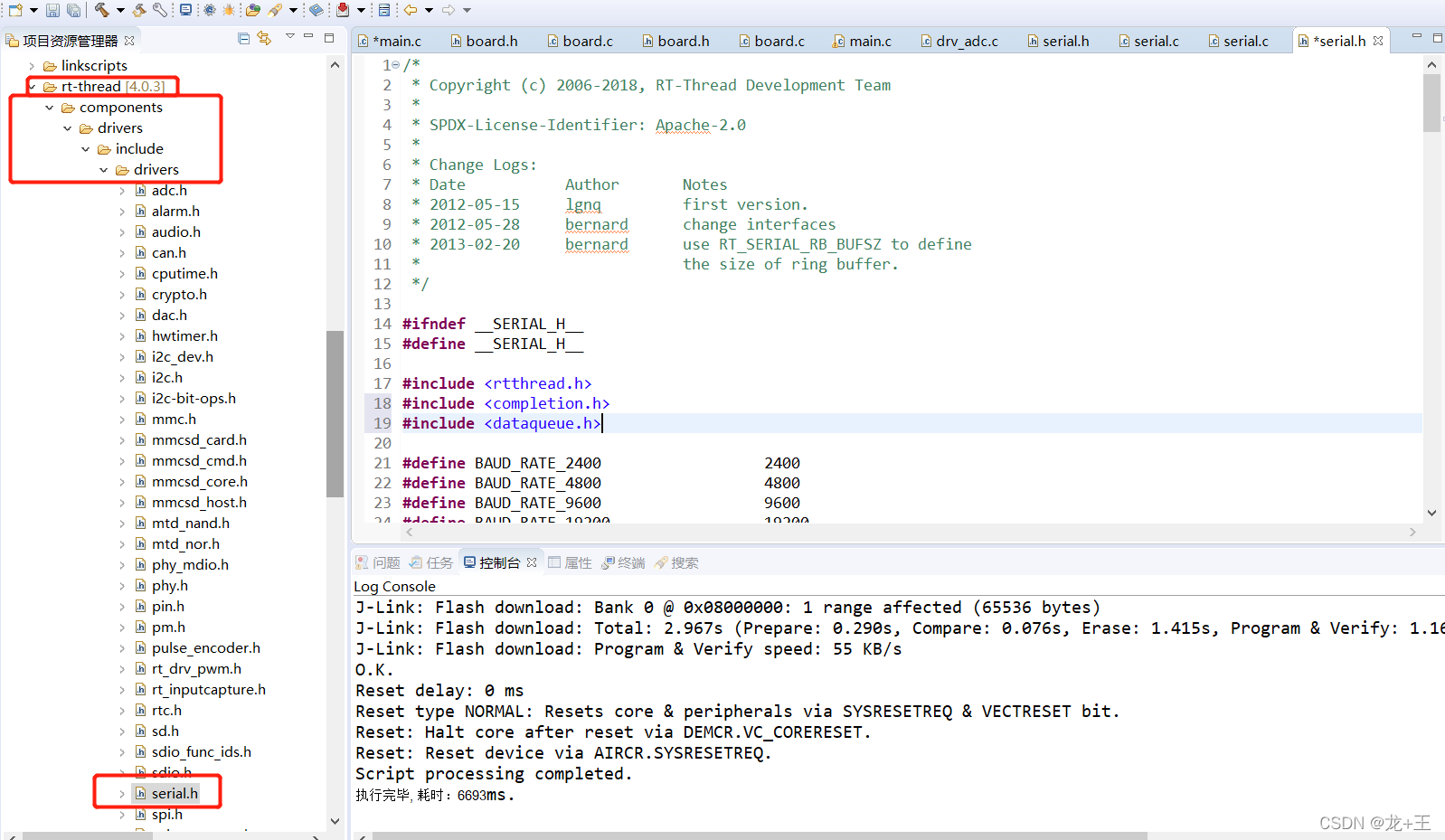
Task: Click the Build hammer icon
Action: (x=101, y=10)
